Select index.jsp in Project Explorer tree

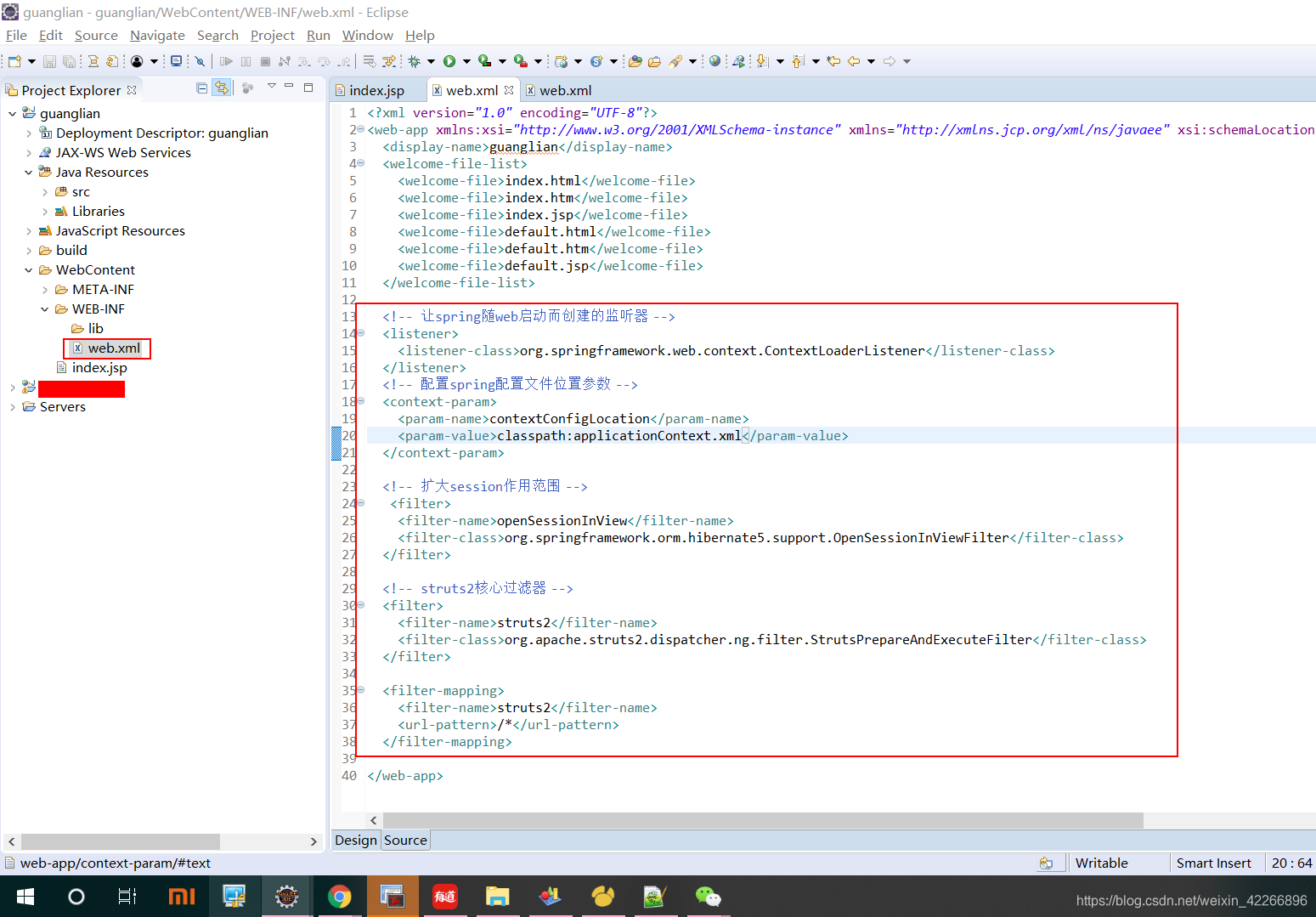[x=92, y=368]
